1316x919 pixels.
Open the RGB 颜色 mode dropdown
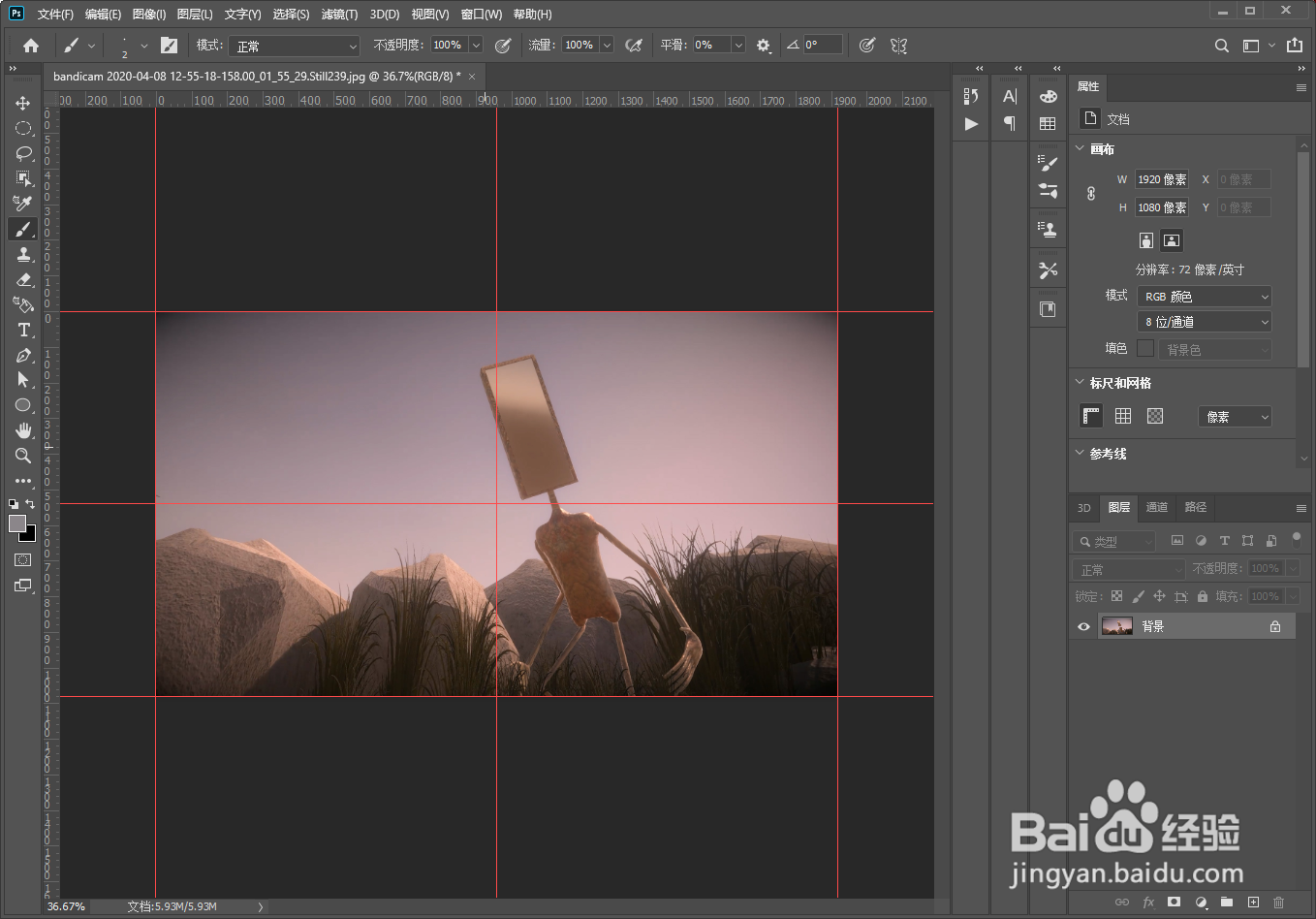[x=1204, y=297]
